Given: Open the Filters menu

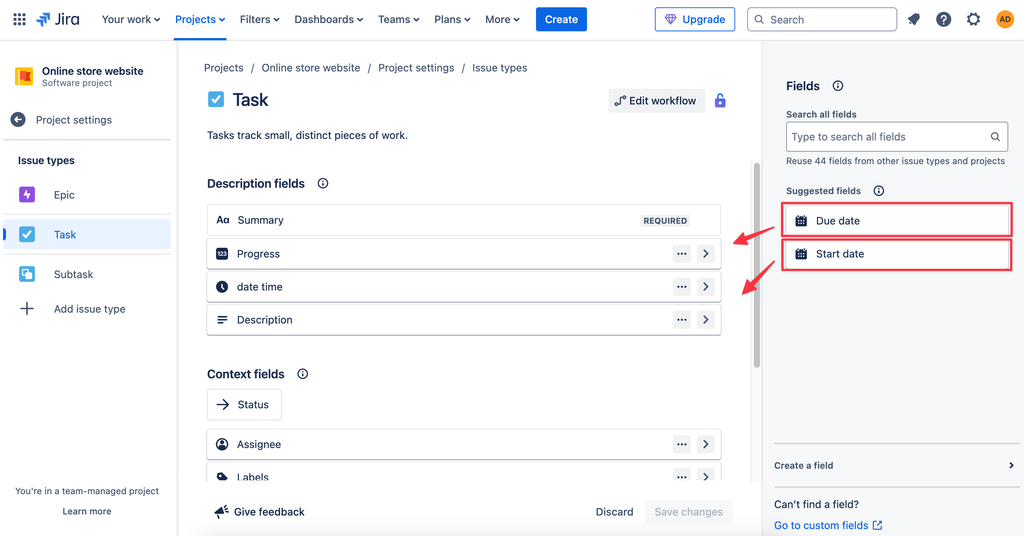Looking at the screenshot, I should tap(260, 19).
